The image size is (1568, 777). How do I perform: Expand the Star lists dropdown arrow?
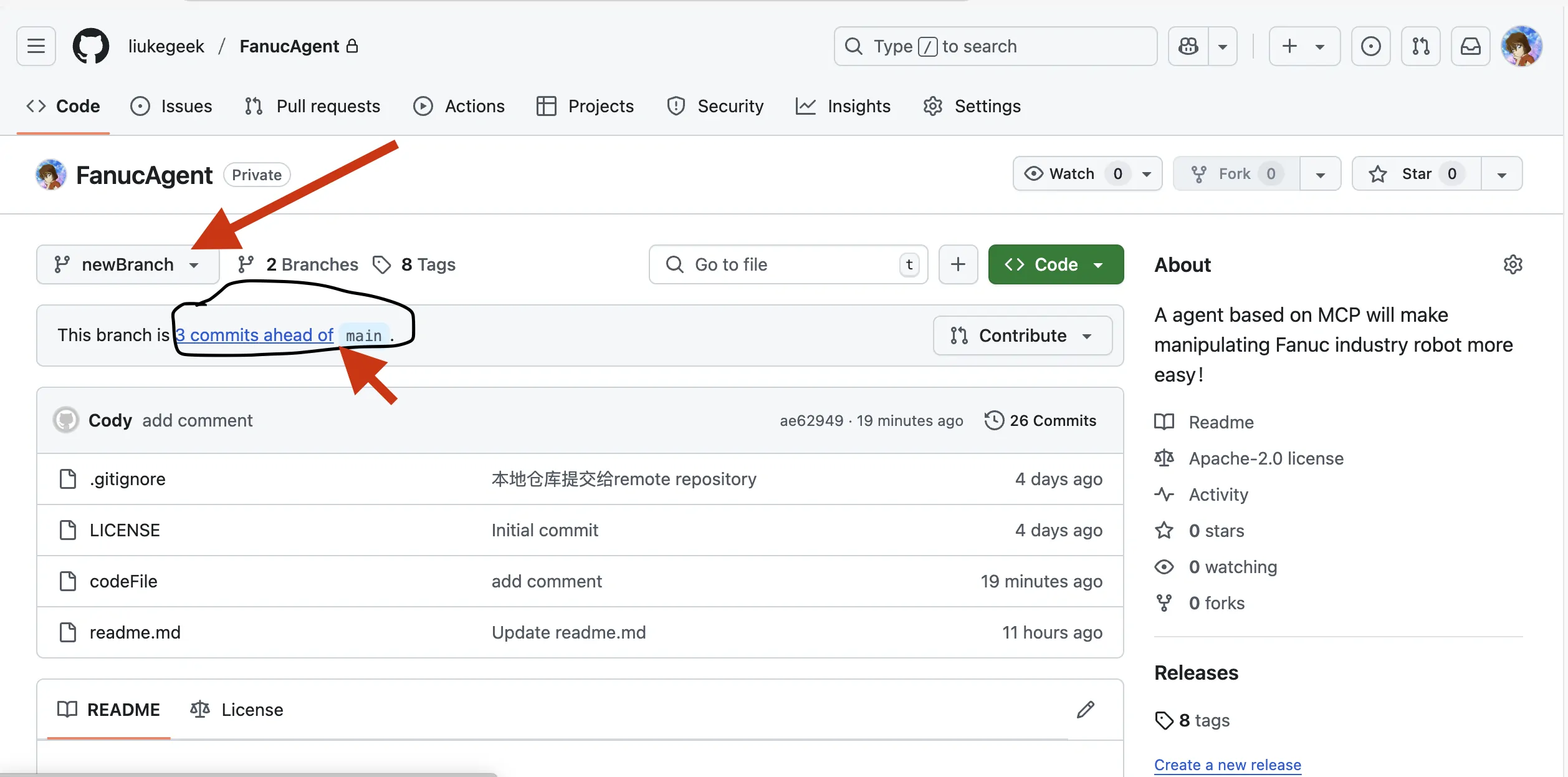[1501, 173]
